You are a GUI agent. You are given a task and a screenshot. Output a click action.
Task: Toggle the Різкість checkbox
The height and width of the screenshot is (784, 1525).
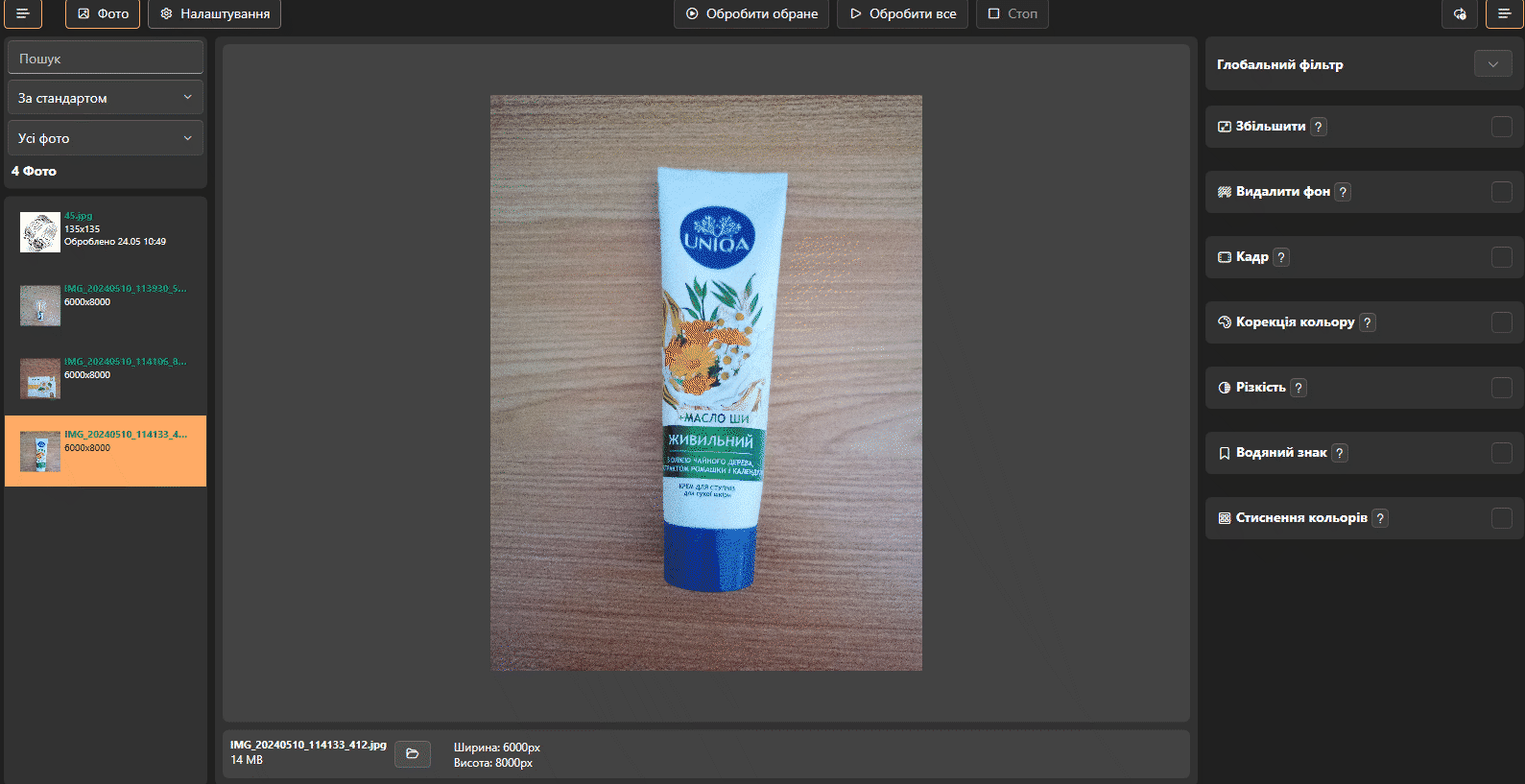tap(1502, 388)
